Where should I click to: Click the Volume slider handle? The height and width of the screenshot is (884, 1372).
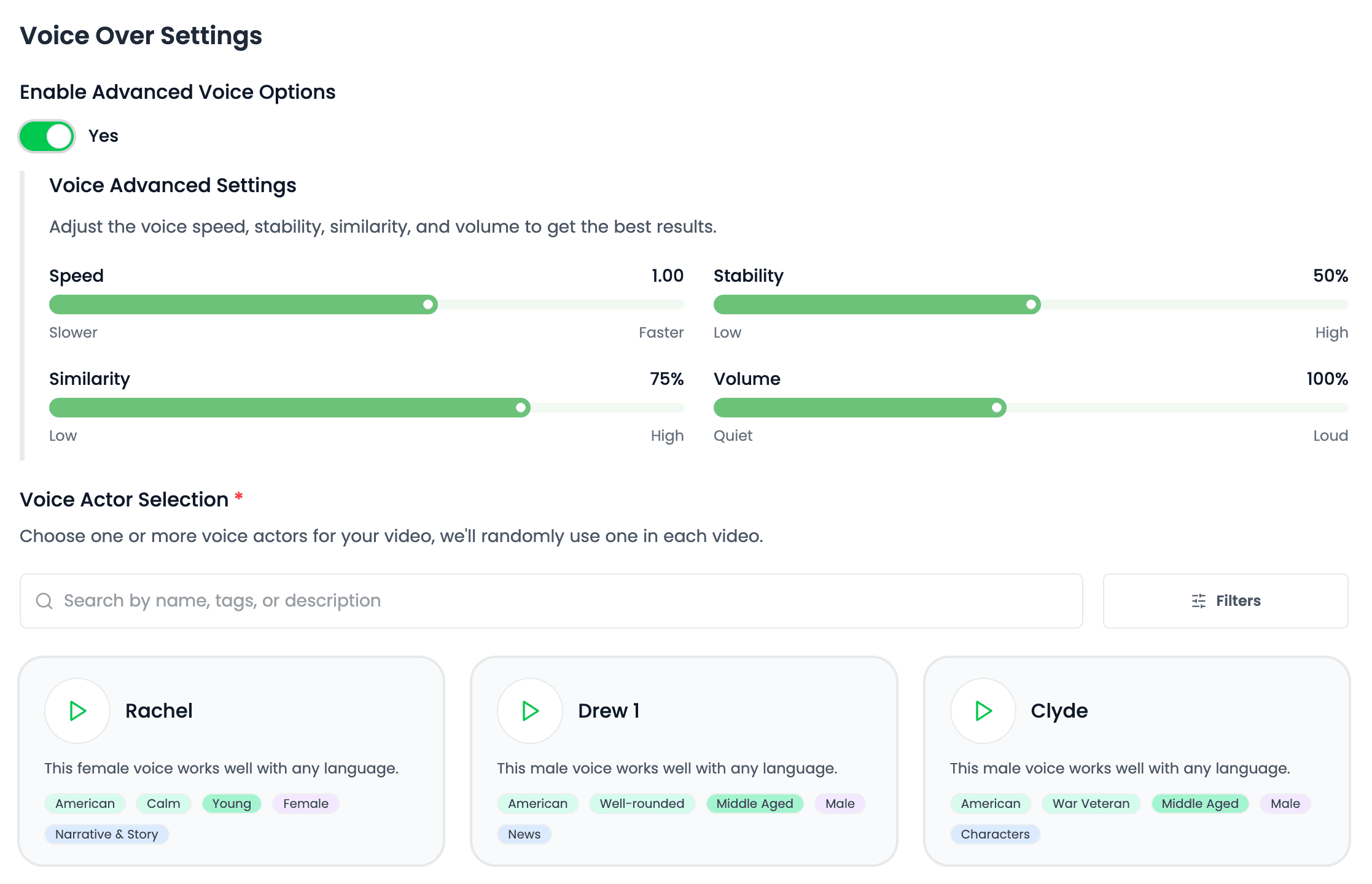[x=997, y=408]
